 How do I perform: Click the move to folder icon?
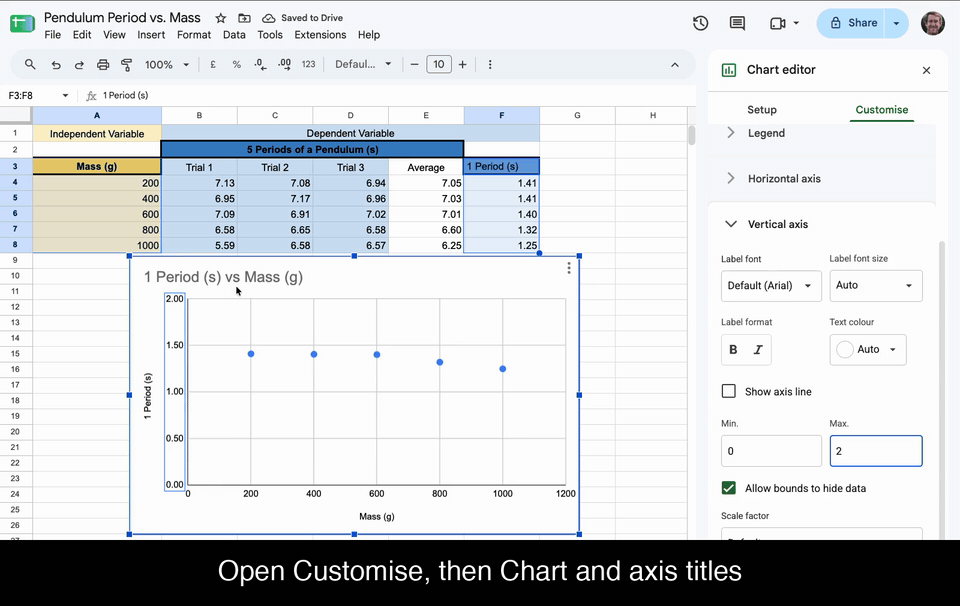click(x=244, y=18)
